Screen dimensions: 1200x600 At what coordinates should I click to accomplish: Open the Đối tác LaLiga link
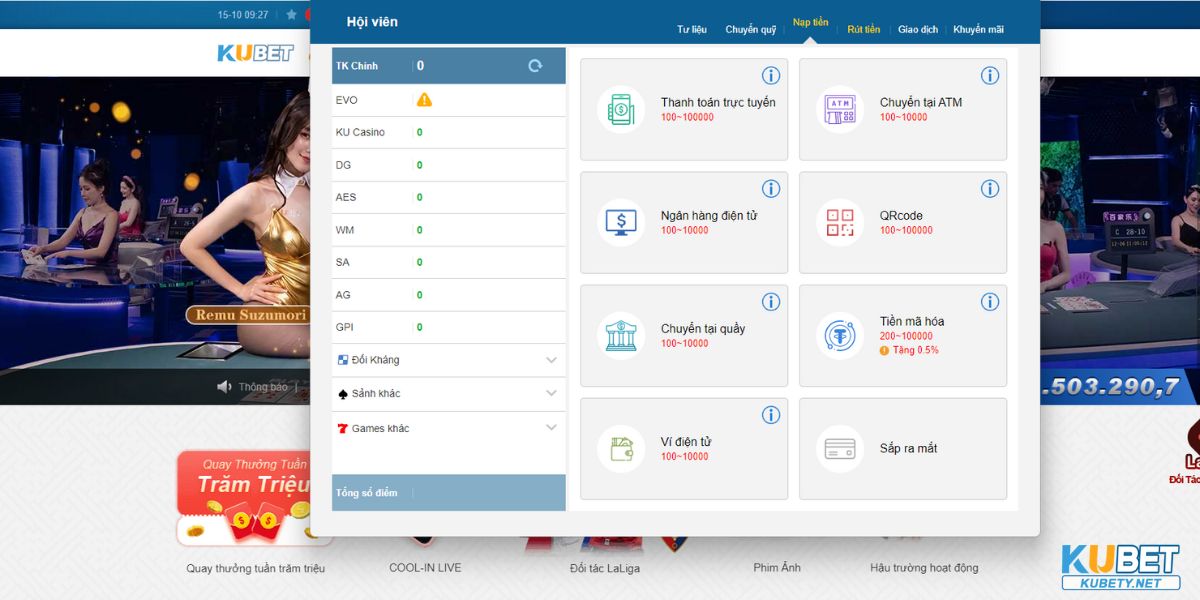[605, 568]
